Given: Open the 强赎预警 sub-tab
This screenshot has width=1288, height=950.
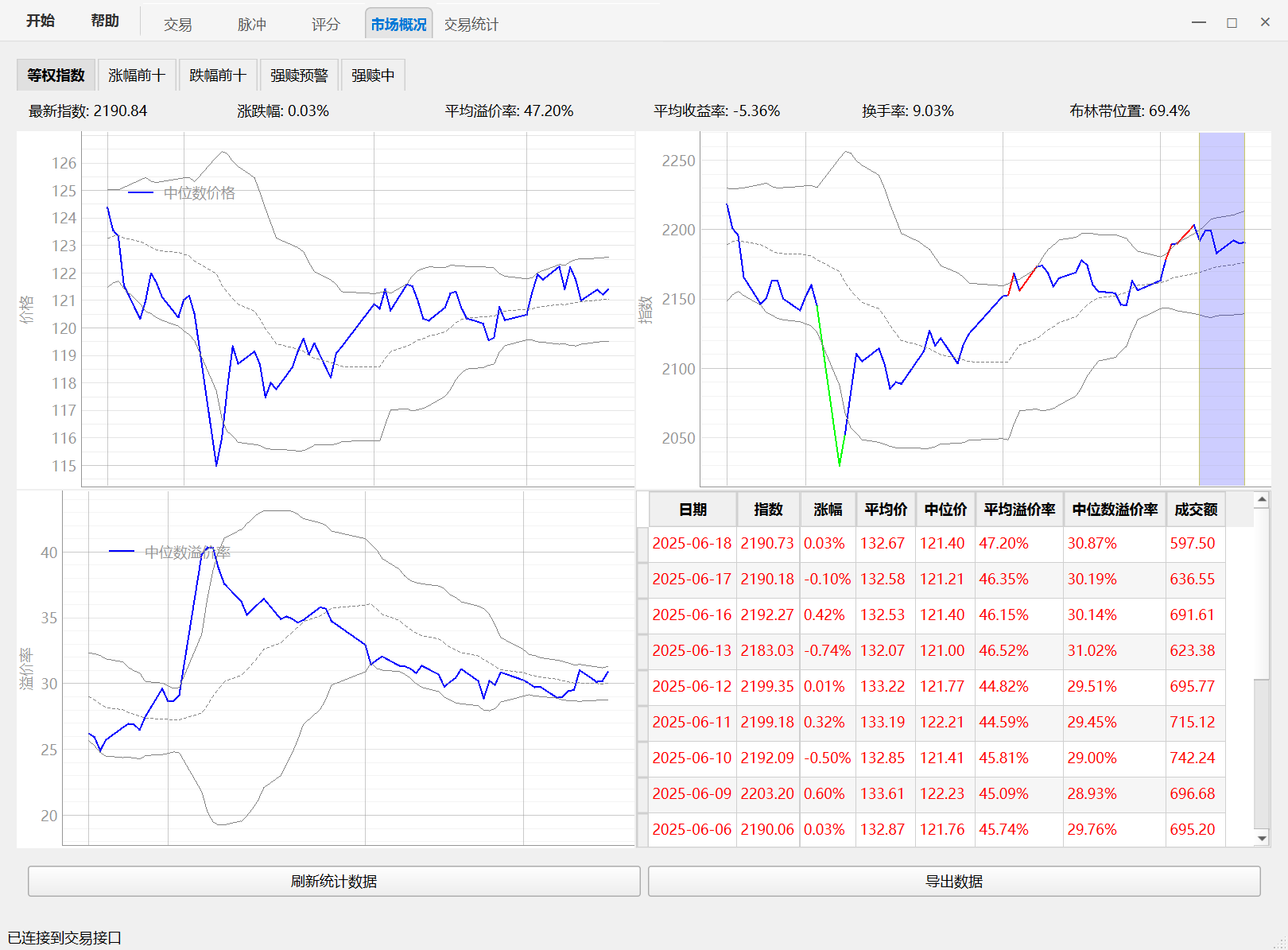Looking at the screenshot, I should click(x=299, y=76).
